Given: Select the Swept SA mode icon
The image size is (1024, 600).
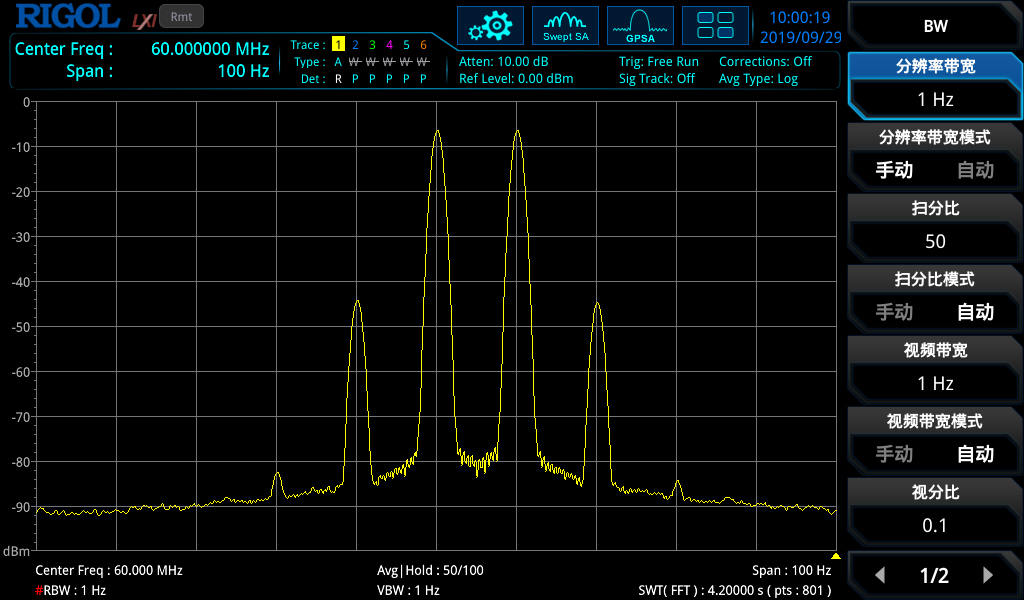Looking at the screenshot, I should coord(565,25).
